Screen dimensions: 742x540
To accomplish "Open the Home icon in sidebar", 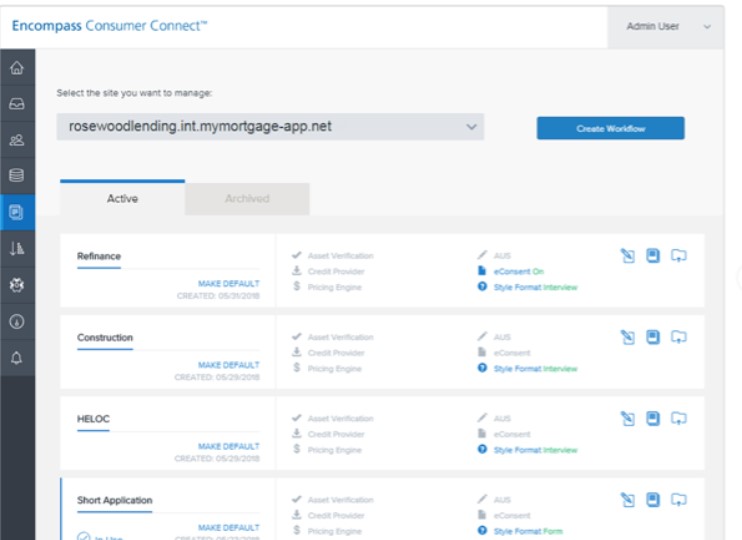I will click(x=17, y=68).
